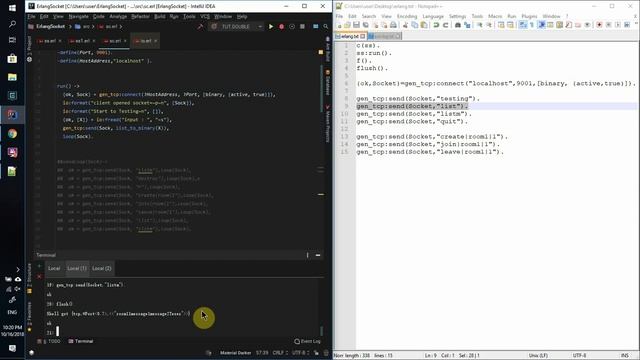Click Save All icon in Notepad++ toolbar
This screenshot has height=360, width=640.
365,25
